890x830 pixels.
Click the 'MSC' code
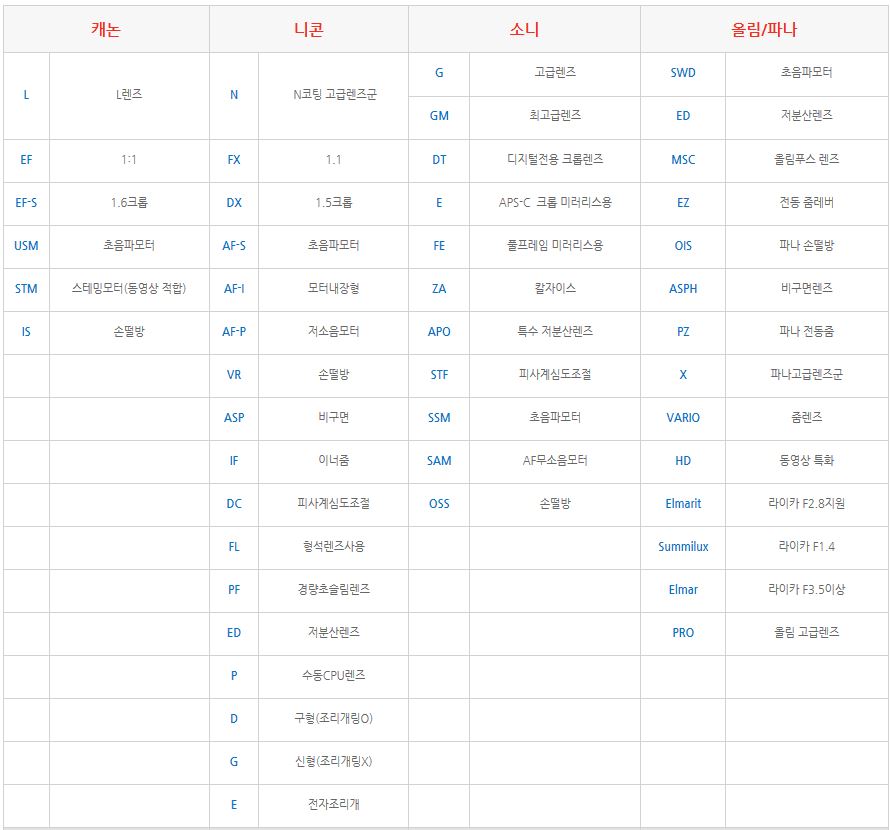[x=683, y=160]
